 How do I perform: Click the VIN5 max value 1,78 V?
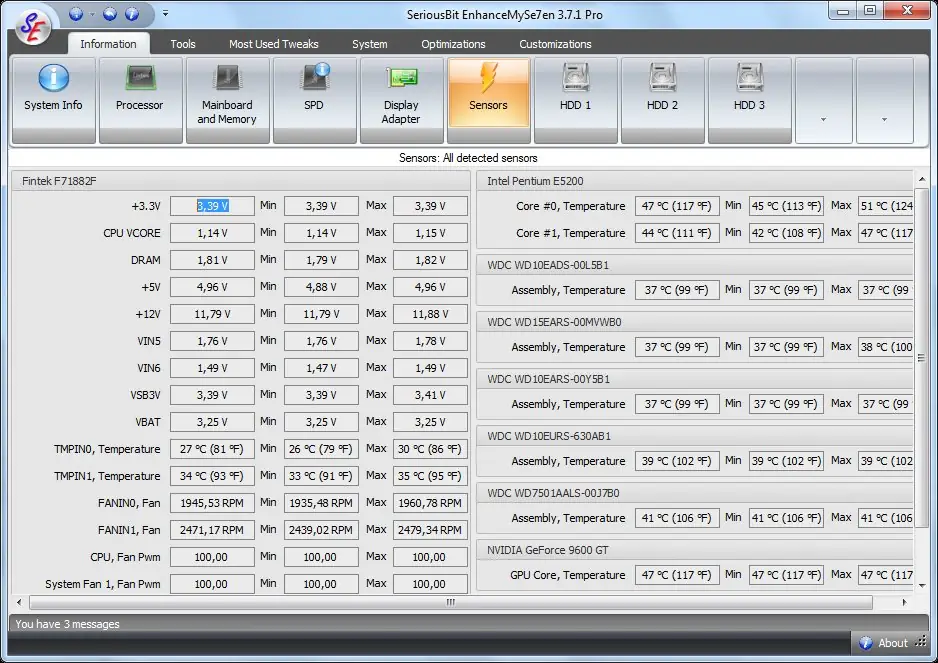click(430, 341)
